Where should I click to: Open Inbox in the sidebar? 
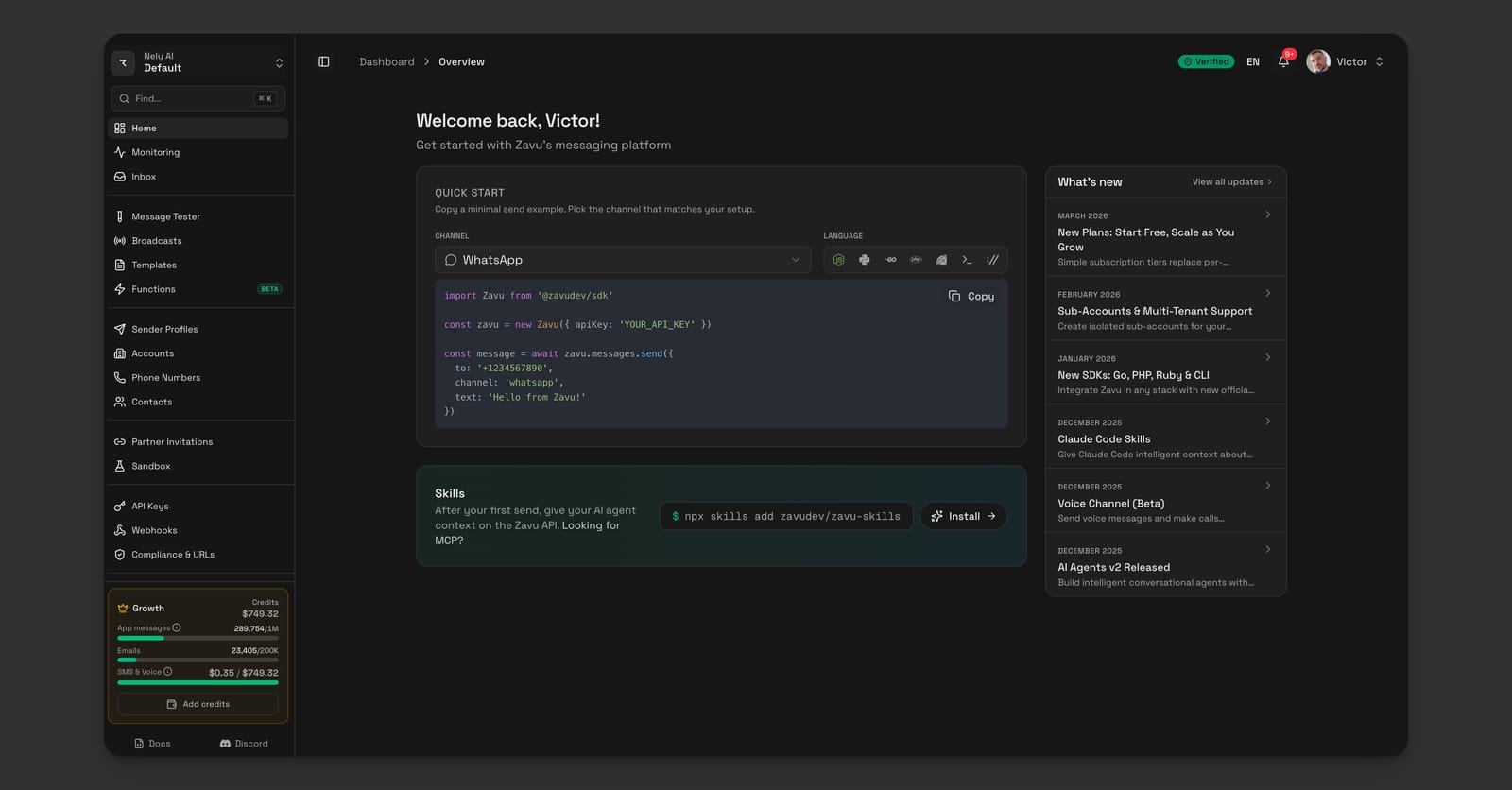pos(198,177)
